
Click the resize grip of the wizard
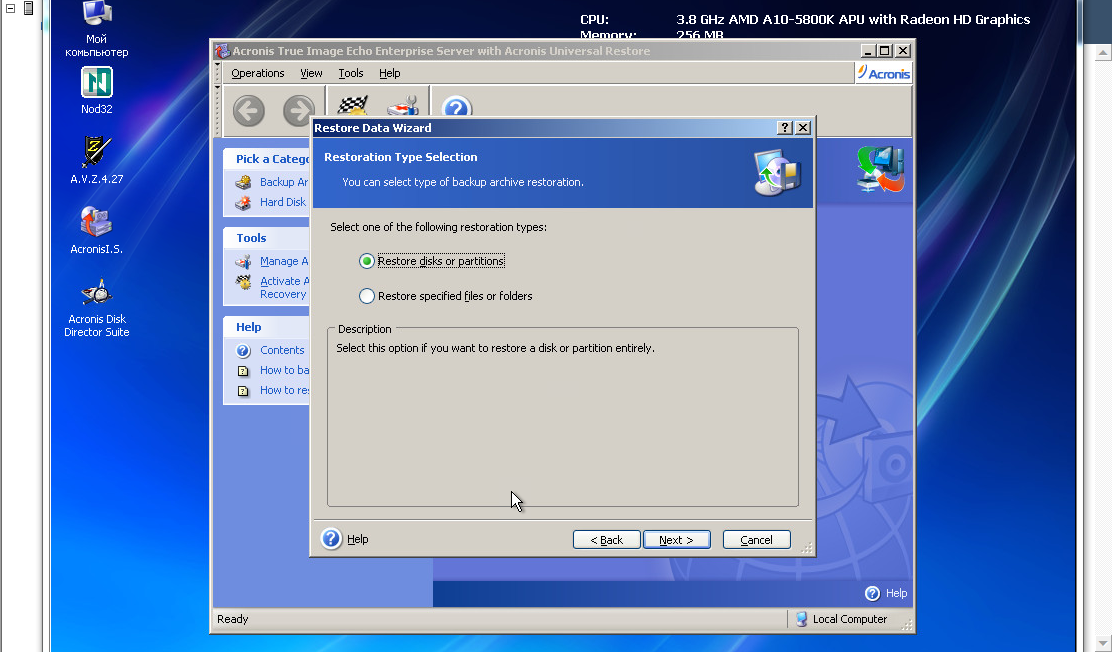[806, 548]
